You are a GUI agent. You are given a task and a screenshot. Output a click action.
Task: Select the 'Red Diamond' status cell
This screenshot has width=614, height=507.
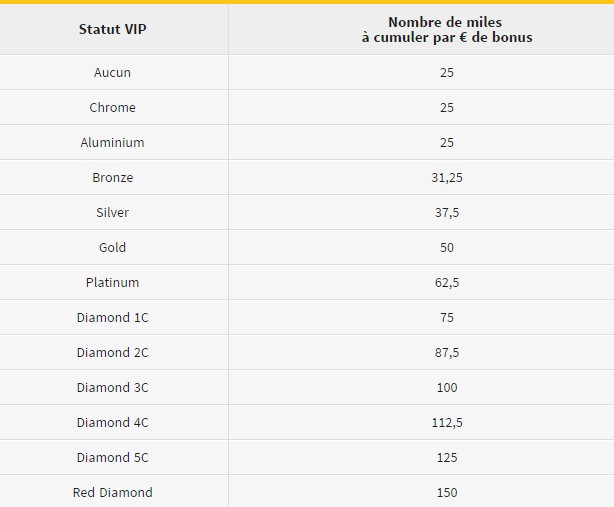pyautogui.click(x=112, y=493)
